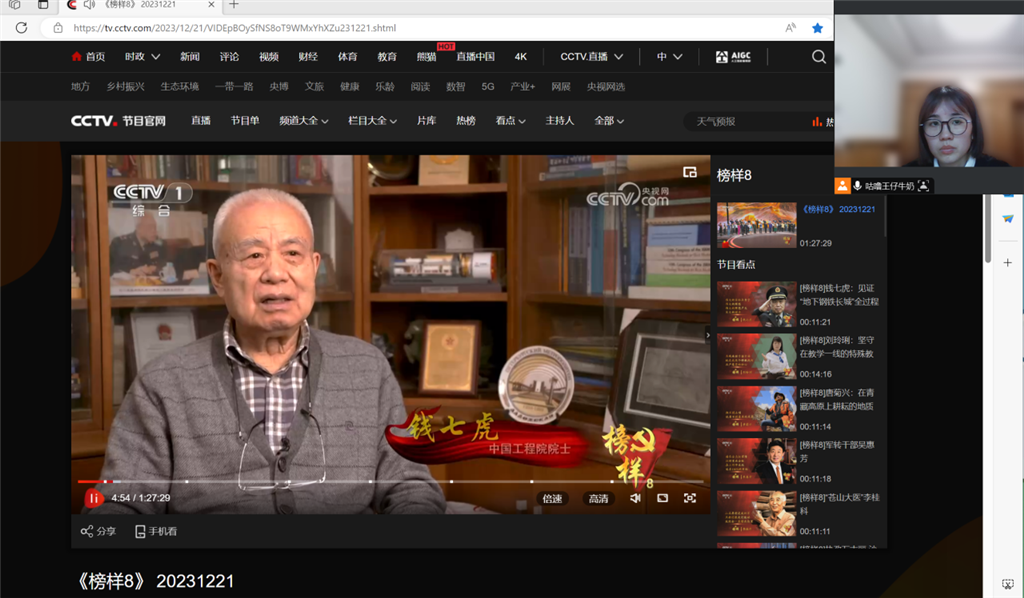The image size is (1024, 598).
Task: Click the person-frame icon after 咕噜王仔牛奶
Action: point(923,186)
